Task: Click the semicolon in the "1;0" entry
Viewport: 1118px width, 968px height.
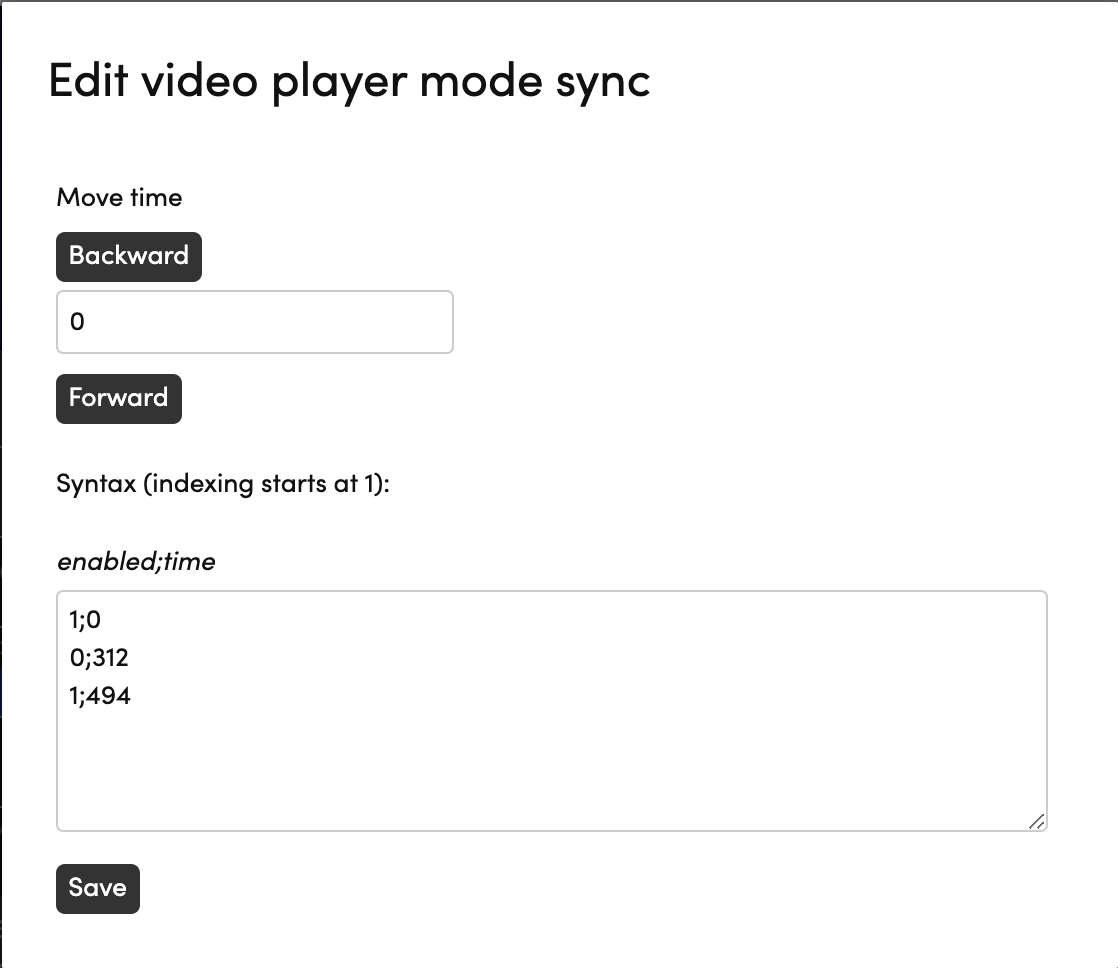Action: 81,619
